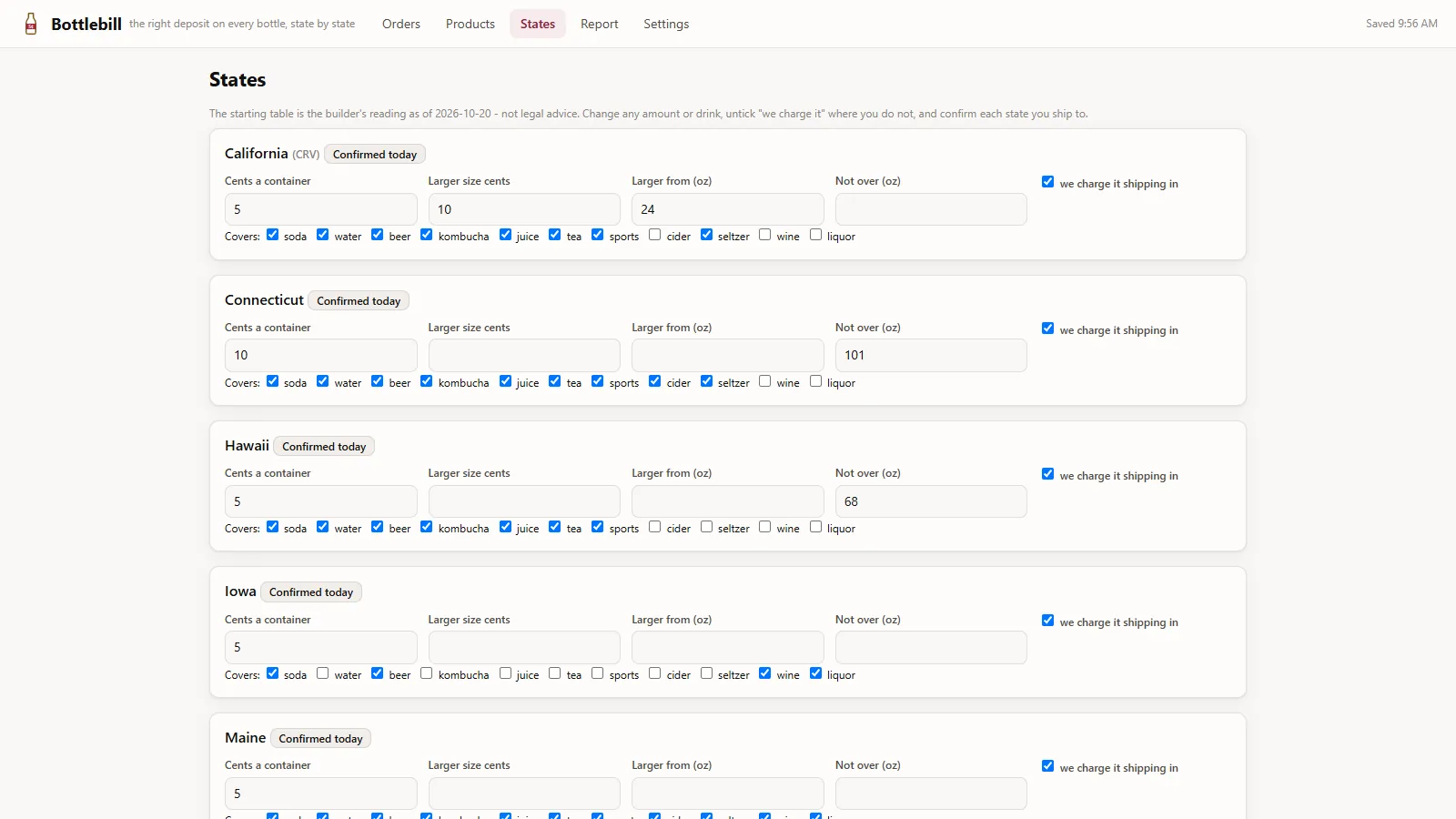Image resolution: width=1456 pixels, height=819 pixels.
Task: Click Connecticut's Confirmed today button
Action: pos(359,301)
